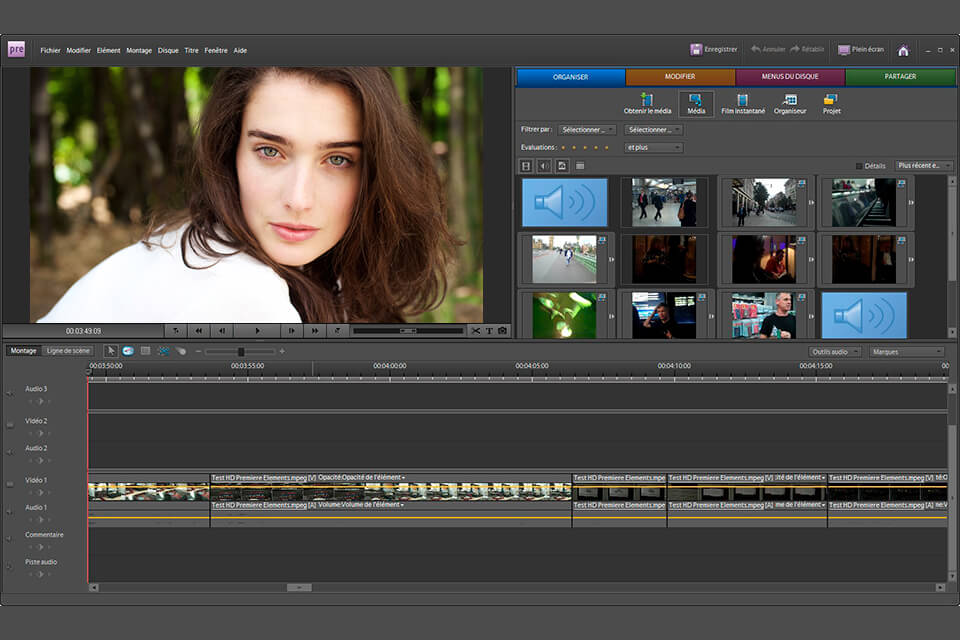Toggle the audio filter button in media panel
The image size is (960, 640).
[544, 166]
